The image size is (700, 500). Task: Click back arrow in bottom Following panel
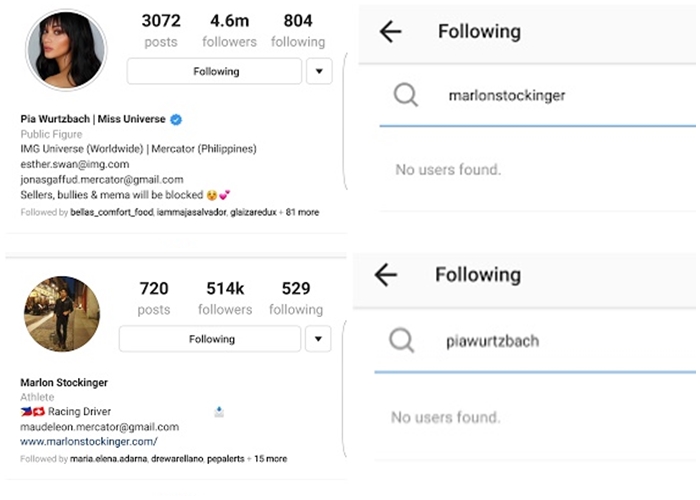coord(385,275)
